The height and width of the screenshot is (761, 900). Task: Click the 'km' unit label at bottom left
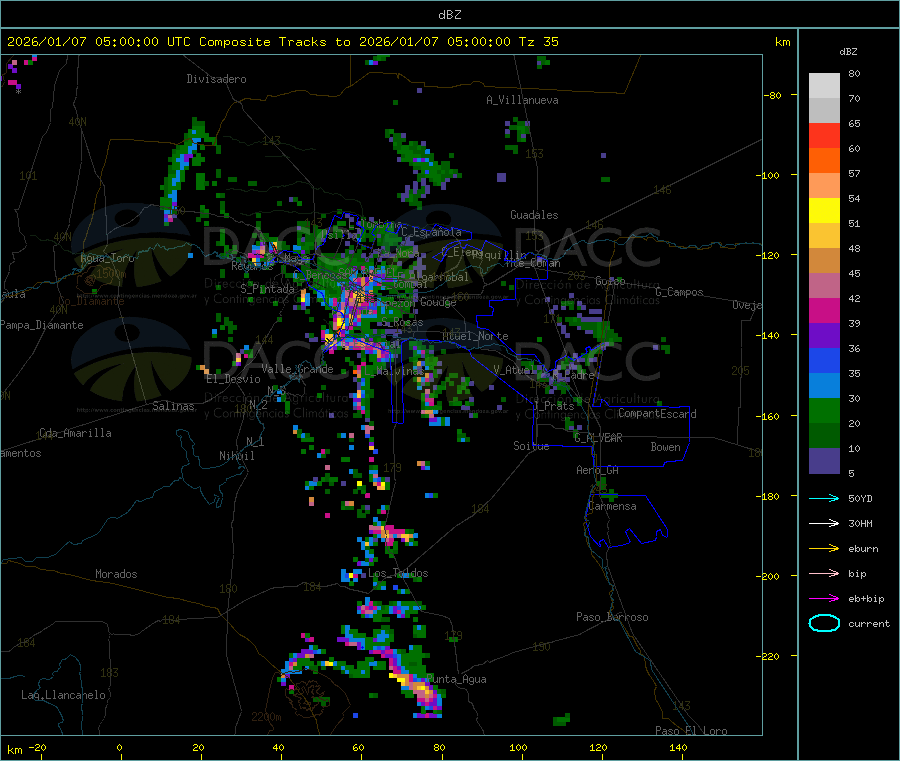pyautogui.click(x=15, y=750)
